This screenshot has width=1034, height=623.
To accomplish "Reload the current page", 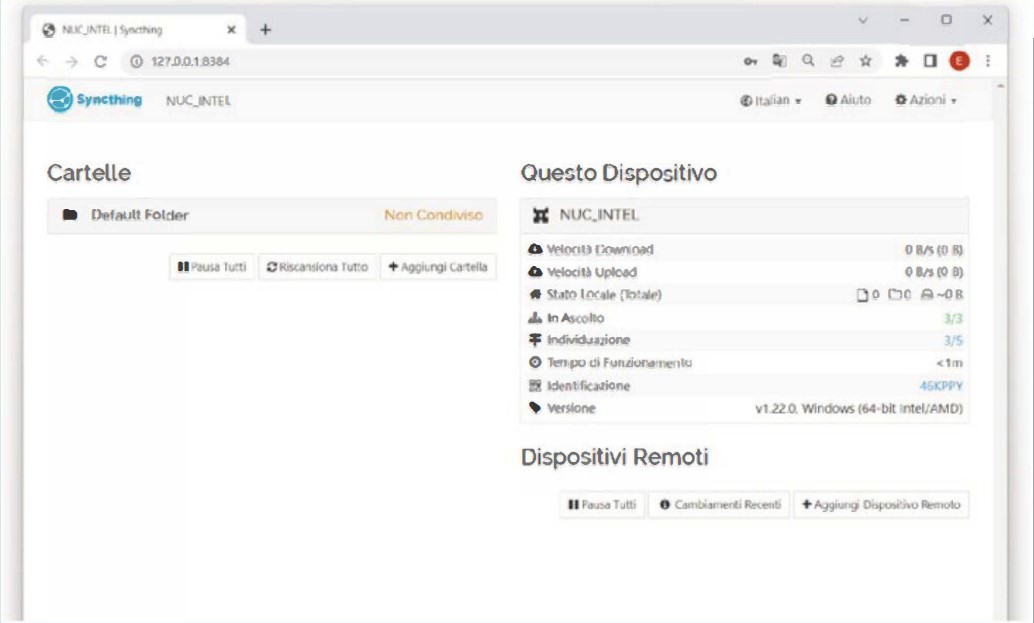I will (100, 61).
